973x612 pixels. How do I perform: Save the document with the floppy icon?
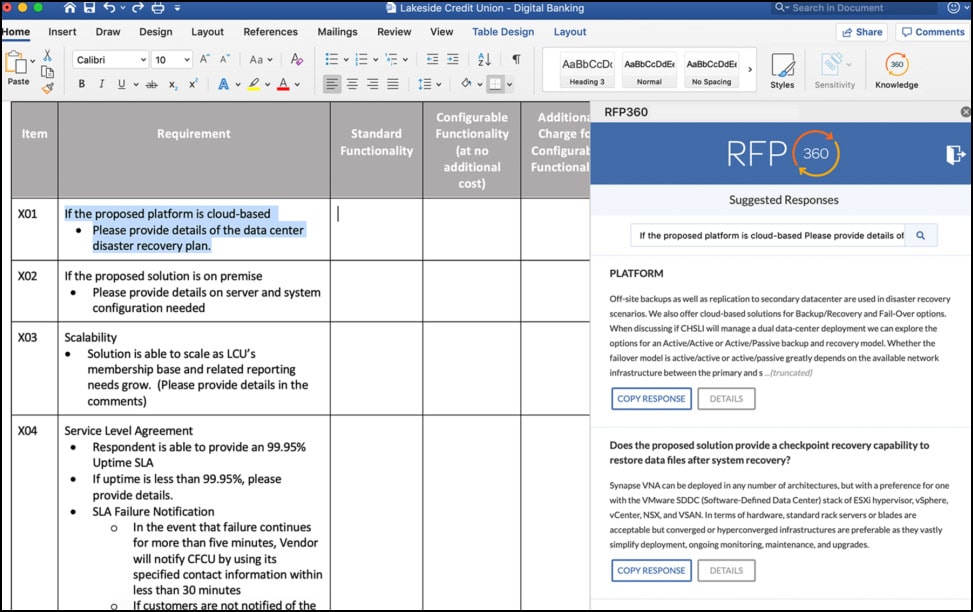89,8
